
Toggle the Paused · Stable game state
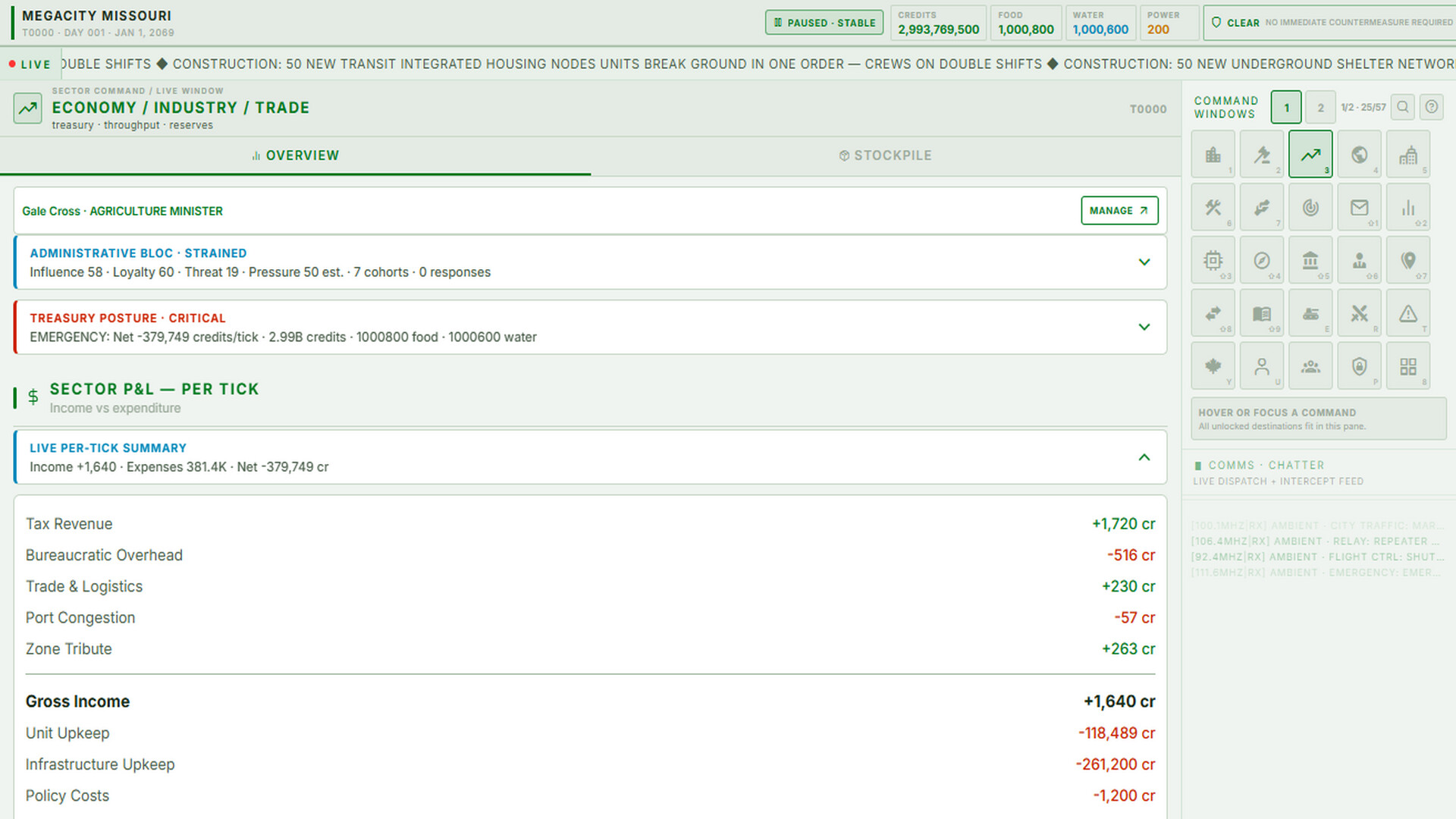click(824, 23)
